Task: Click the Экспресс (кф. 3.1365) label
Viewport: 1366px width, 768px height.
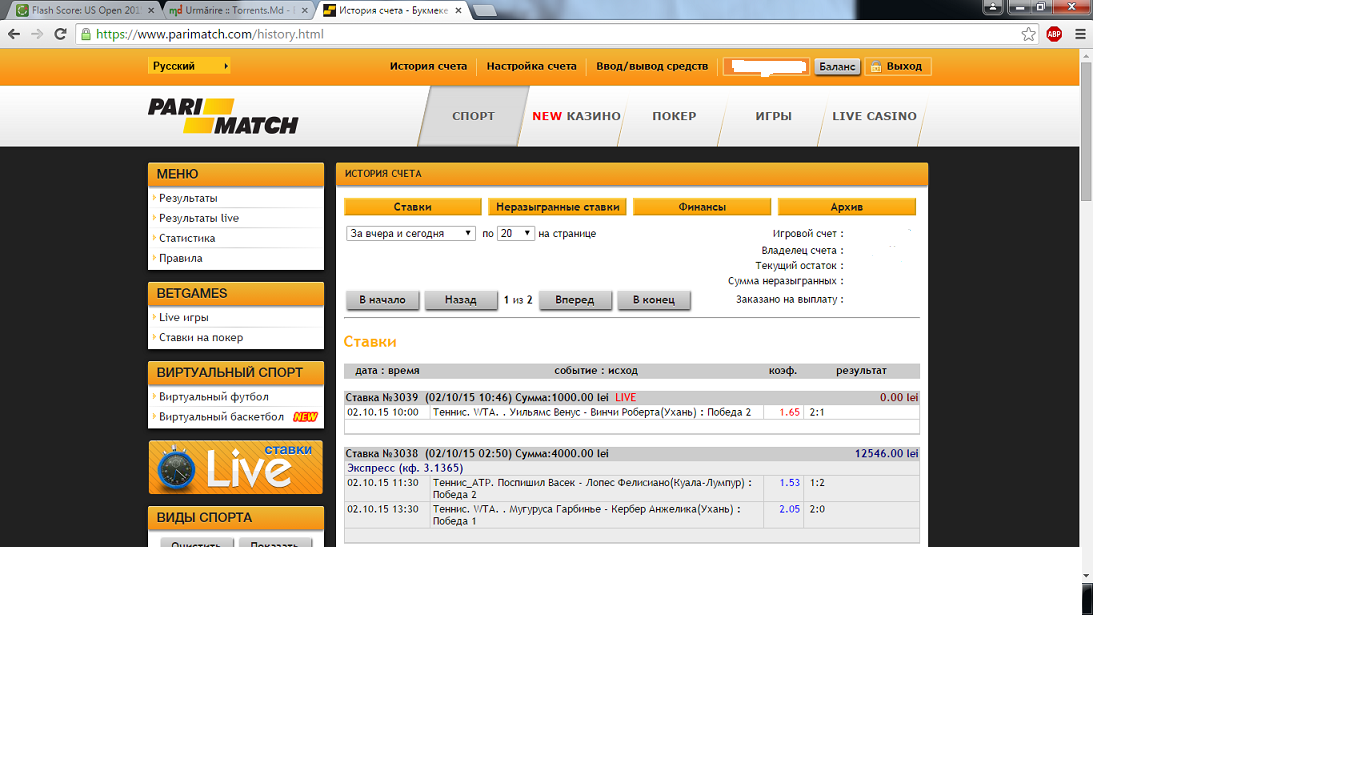Action: (405, 468)
